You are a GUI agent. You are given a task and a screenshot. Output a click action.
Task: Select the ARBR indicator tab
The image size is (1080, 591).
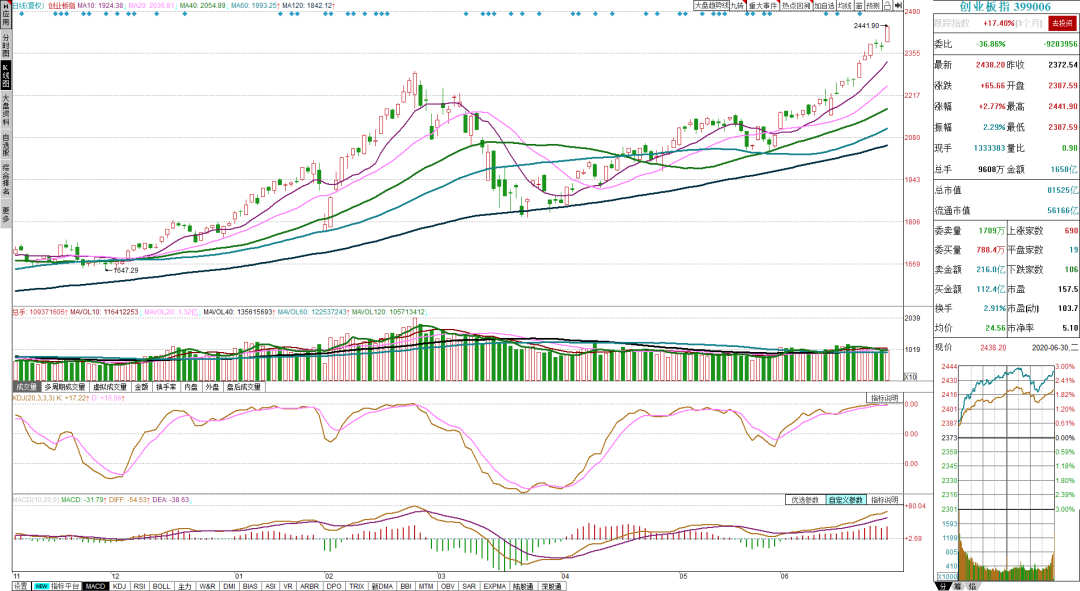309,586
